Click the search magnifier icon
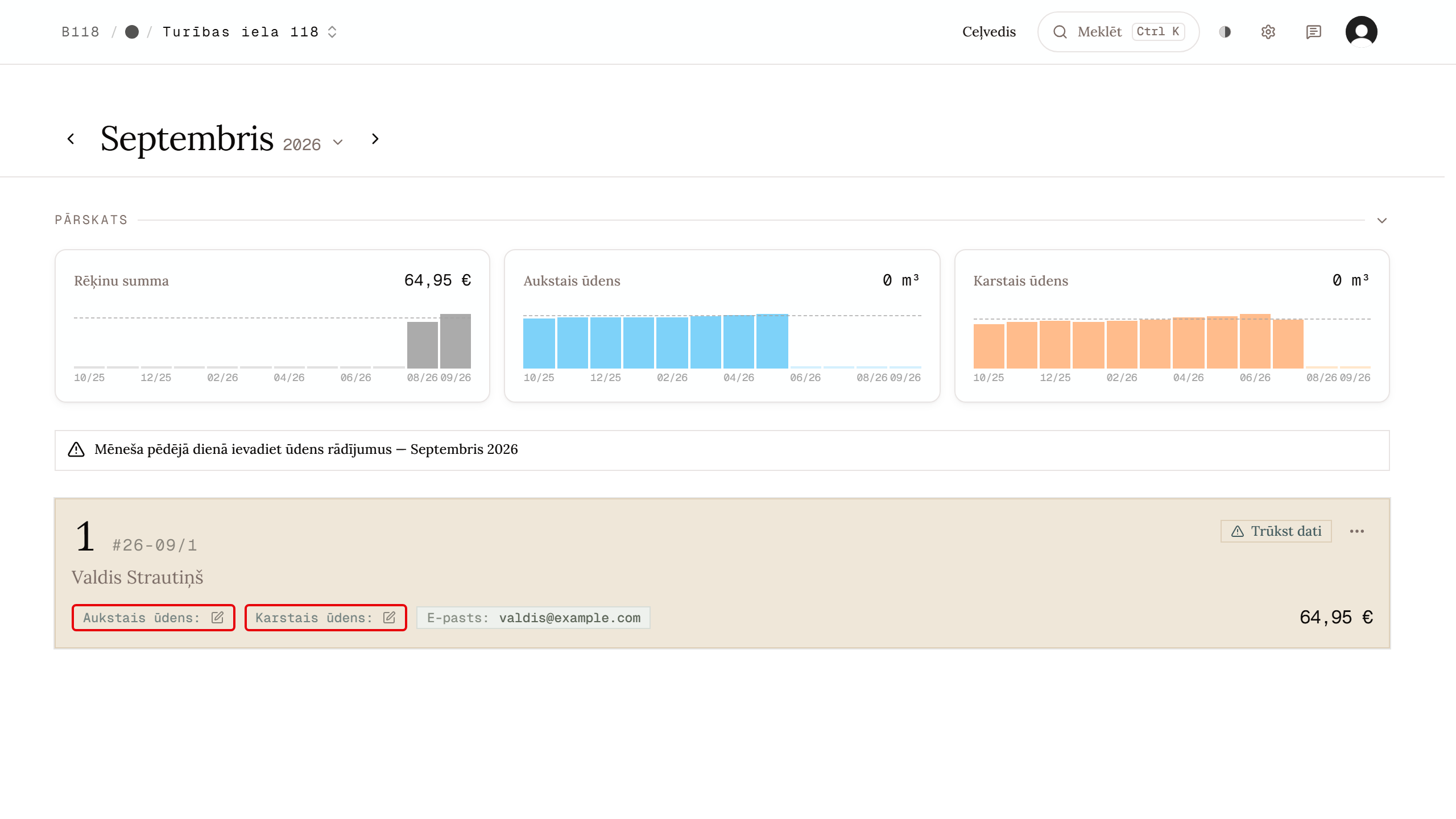The height and width of the screenshot is (819, 1456). (1060, 32)
